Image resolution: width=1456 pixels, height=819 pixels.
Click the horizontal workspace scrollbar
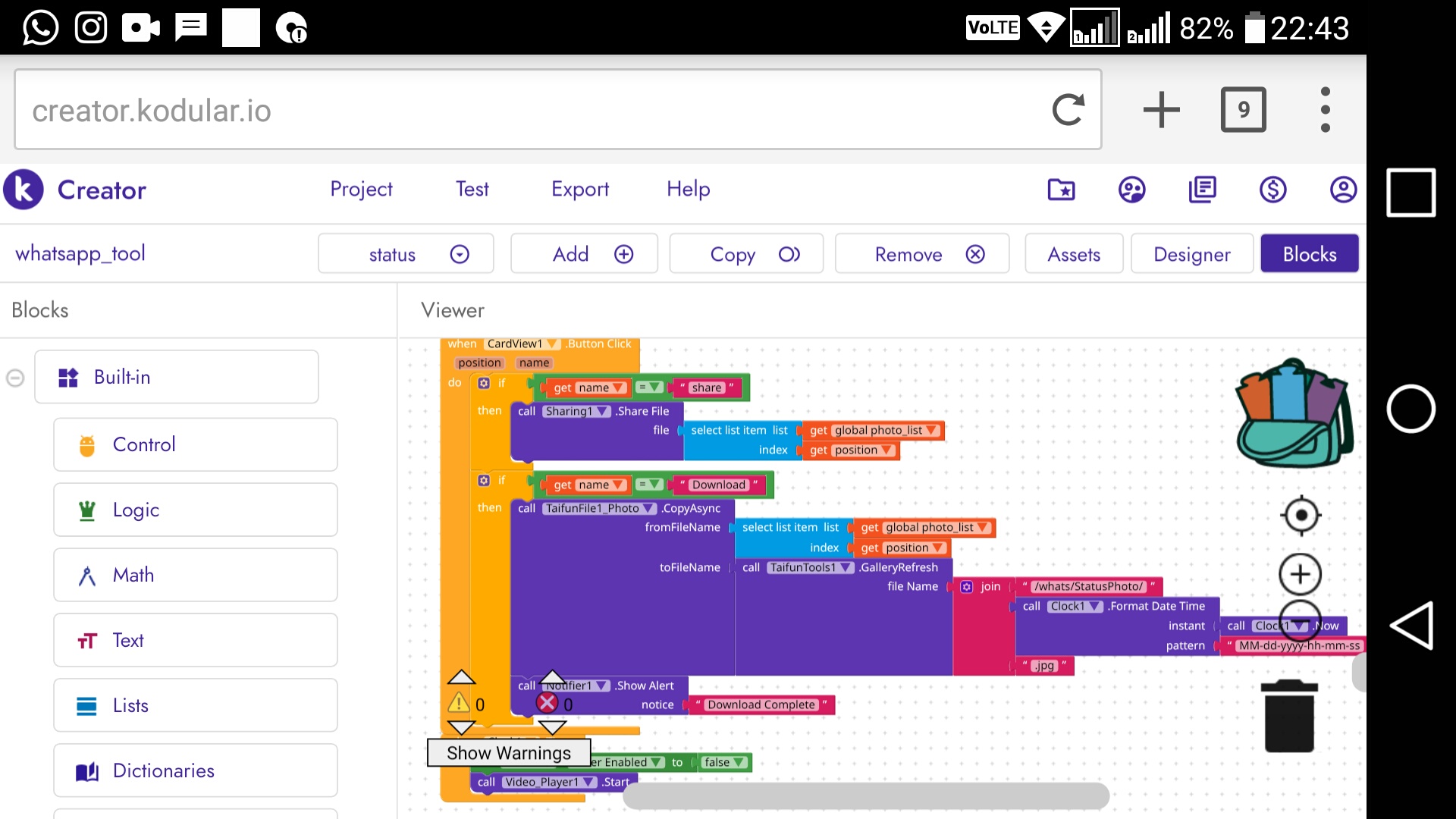tap(865, 796)
